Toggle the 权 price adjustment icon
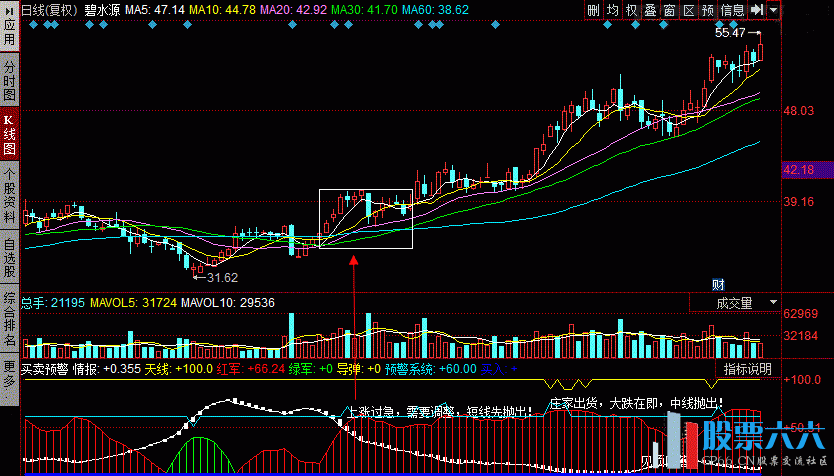Image resolution: width=834 pixels, height=476 pixels. click(632, 10)
